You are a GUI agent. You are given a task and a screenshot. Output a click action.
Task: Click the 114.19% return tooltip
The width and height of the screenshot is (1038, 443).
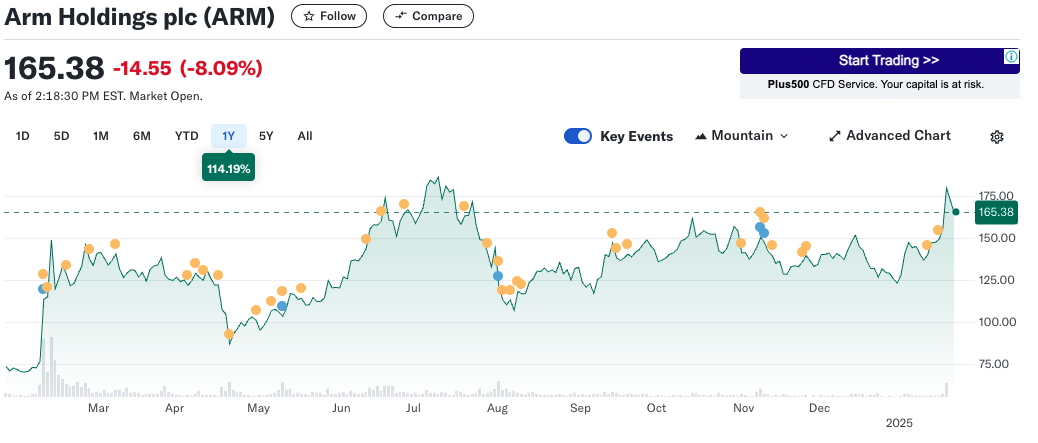228,169
